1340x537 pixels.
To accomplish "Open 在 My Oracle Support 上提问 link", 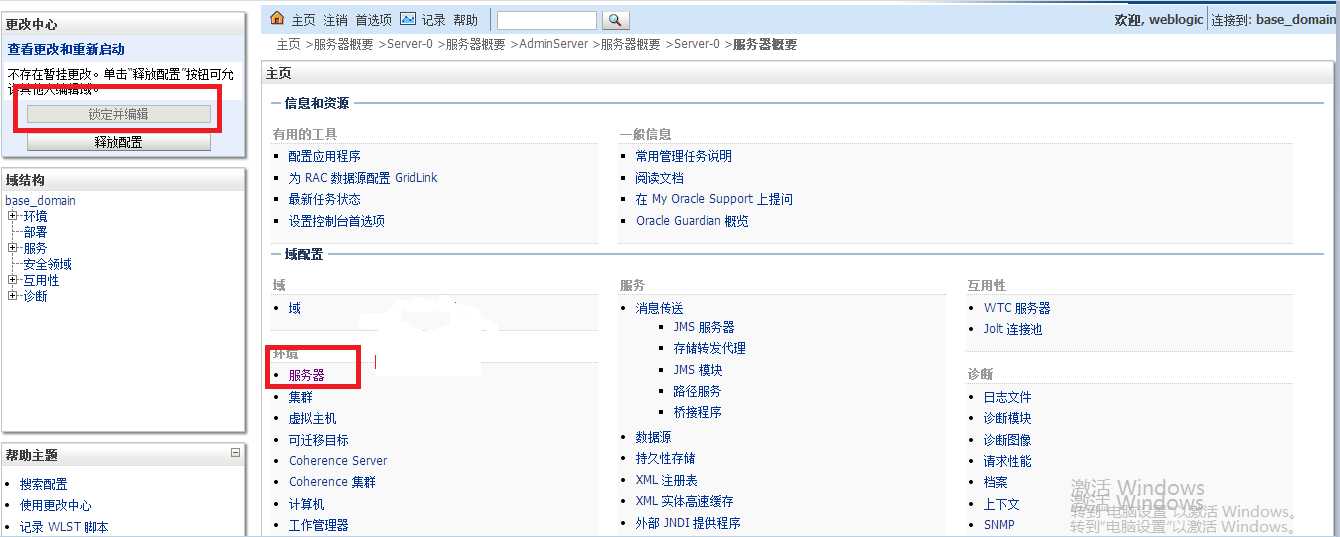I will 714,199.
